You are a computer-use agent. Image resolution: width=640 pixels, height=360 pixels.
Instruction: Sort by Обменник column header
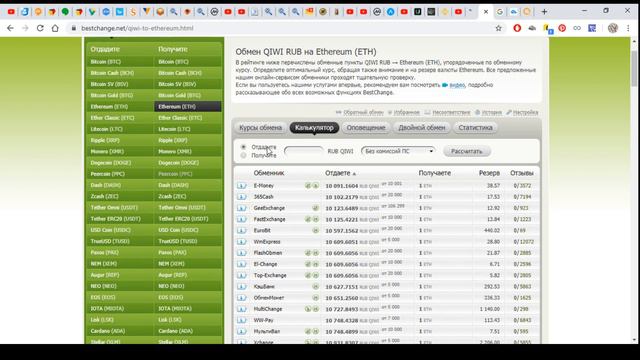point(269,173)
